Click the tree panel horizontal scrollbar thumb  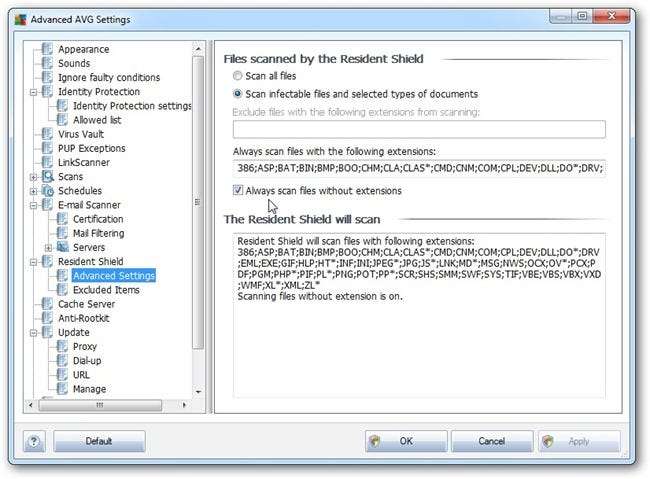100,405
